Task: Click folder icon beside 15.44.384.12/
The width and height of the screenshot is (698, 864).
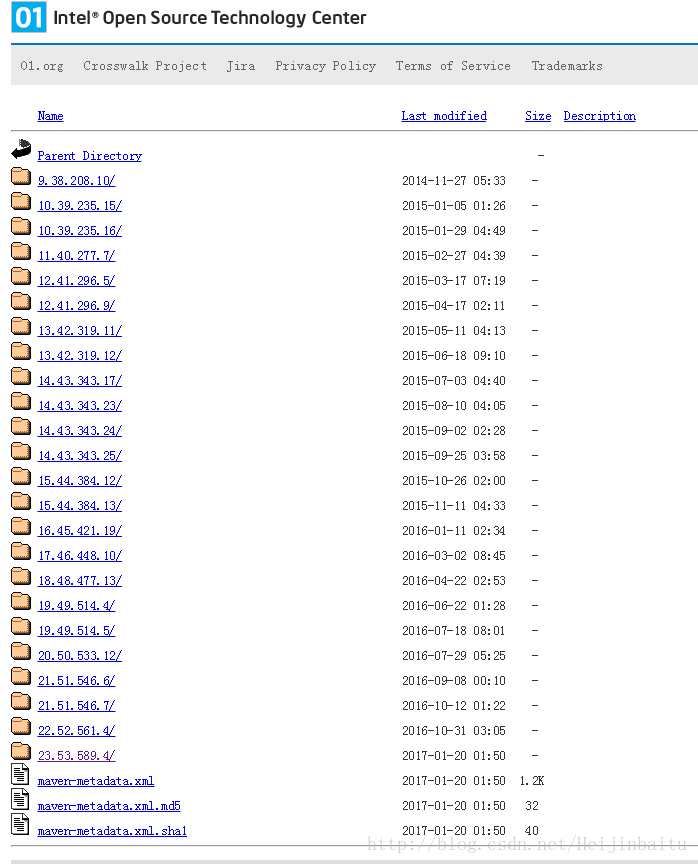Action: click(x=21, y=476)
